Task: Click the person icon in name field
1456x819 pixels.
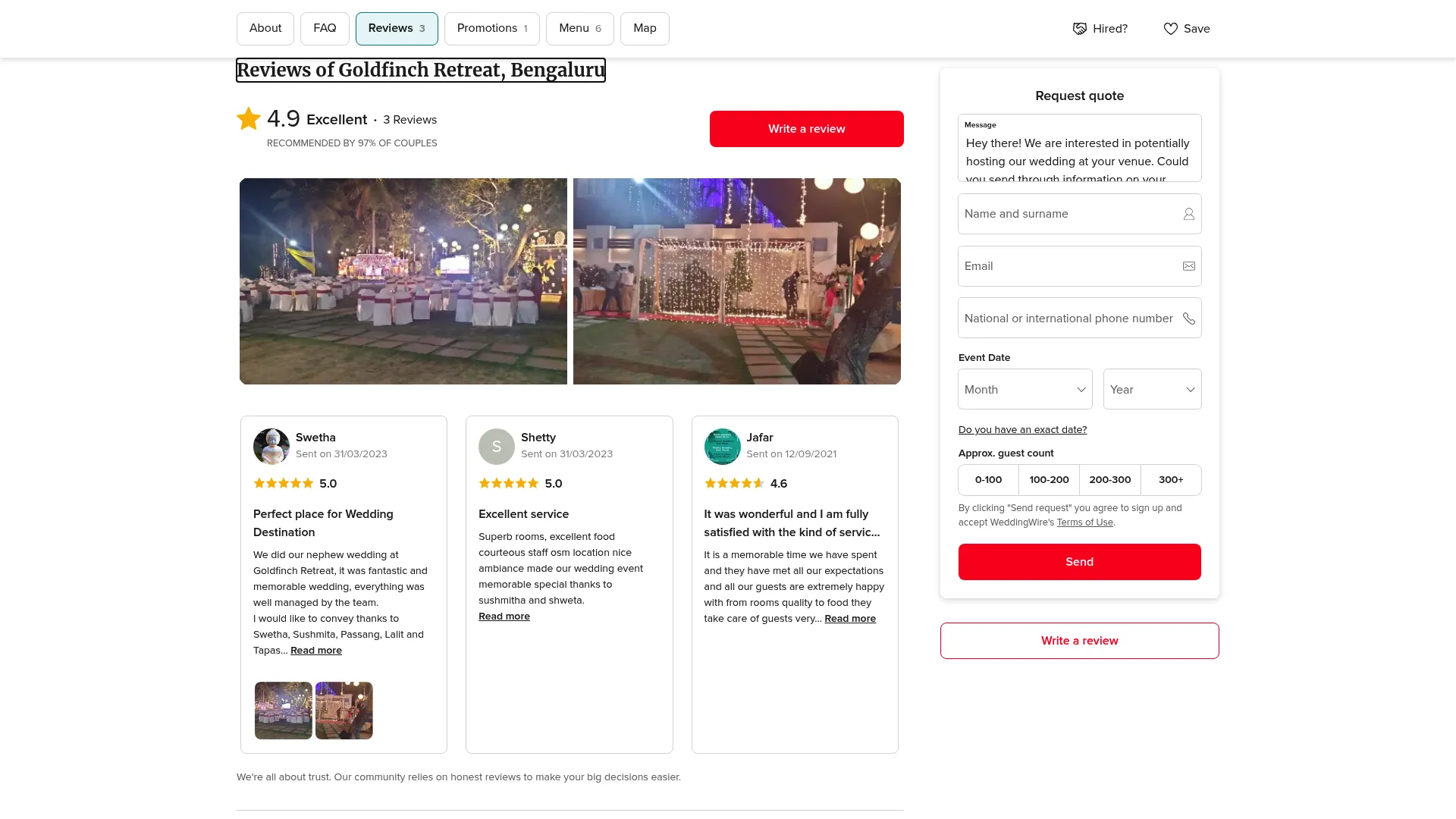Action: click(1189, 215)
